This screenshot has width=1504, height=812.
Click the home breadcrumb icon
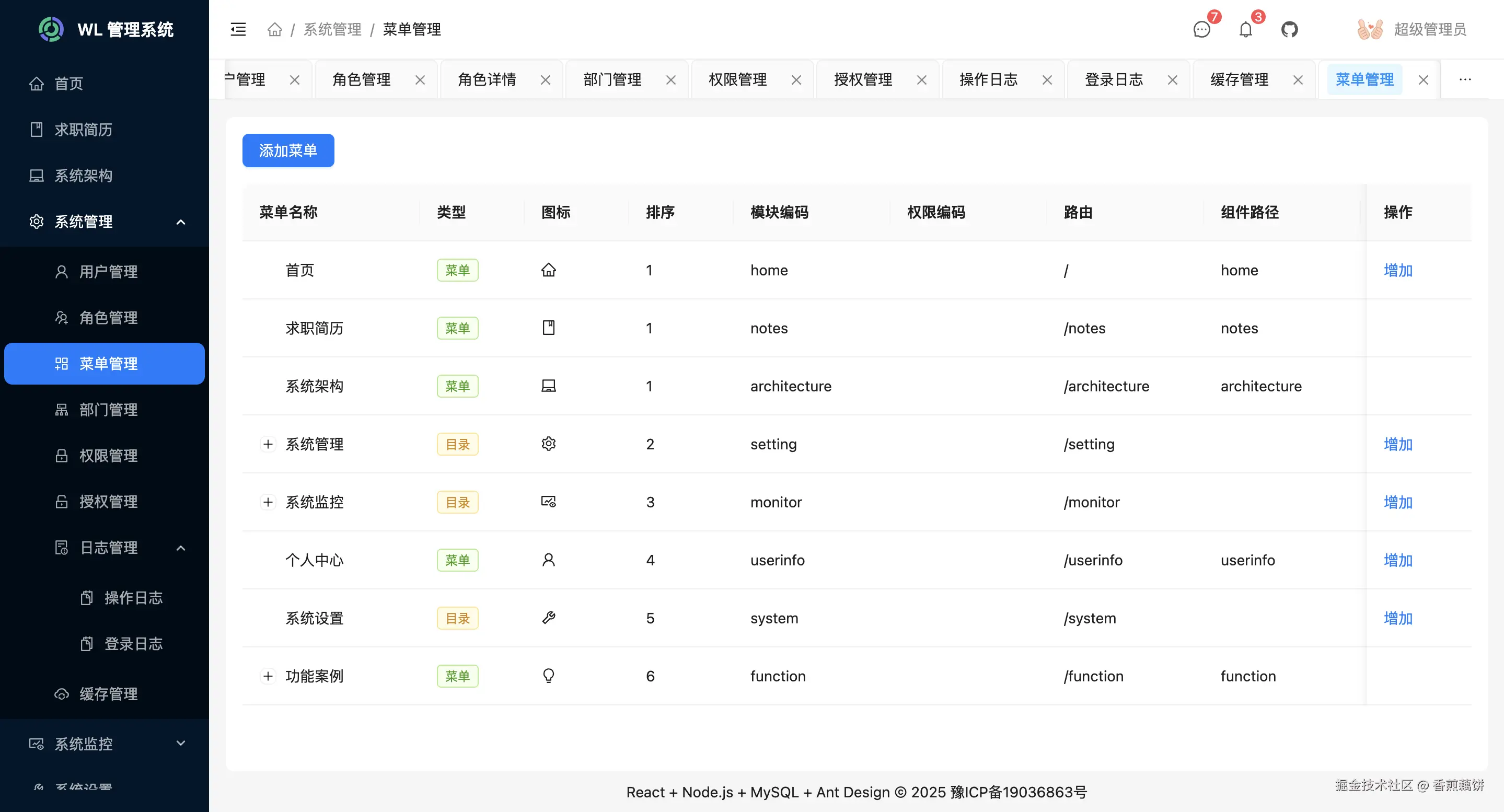274,29
